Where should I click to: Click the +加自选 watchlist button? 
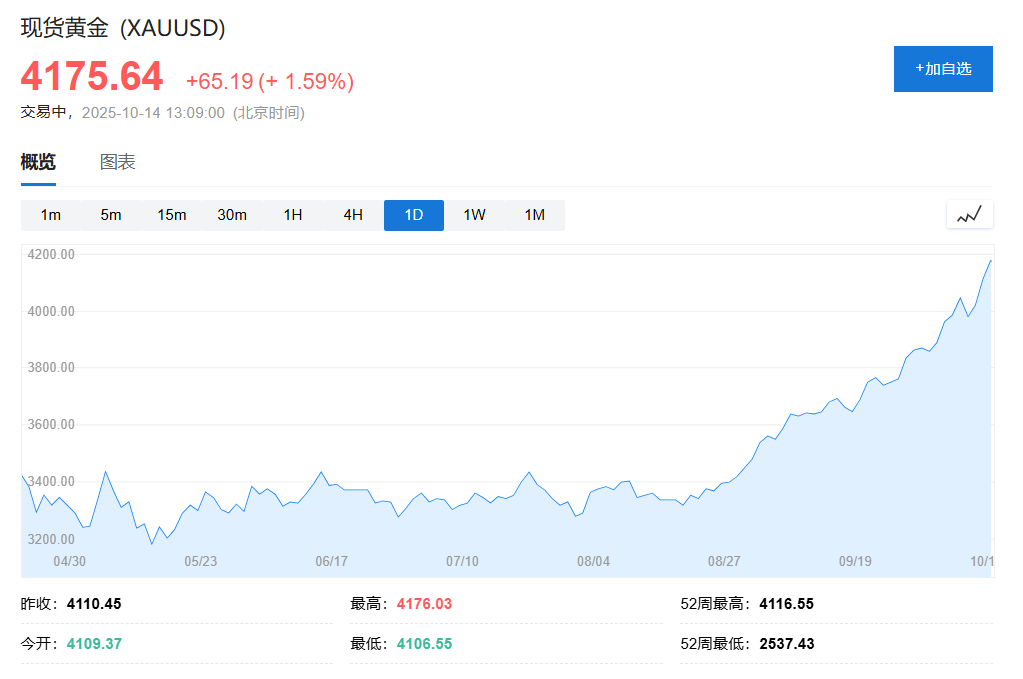pyautogui.click(x=942, y=68)
